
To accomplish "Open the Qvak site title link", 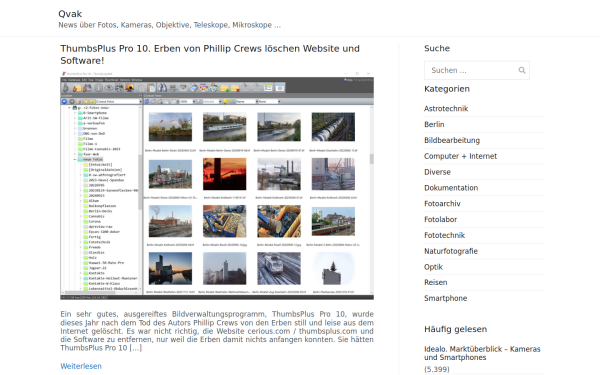I will (70, 14).
